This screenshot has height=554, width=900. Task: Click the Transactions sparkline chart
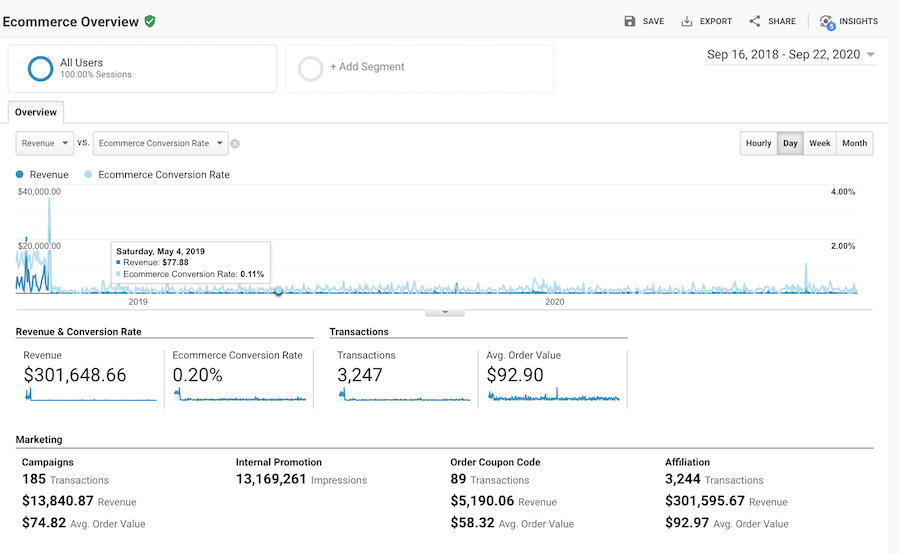tap(405, 394)
